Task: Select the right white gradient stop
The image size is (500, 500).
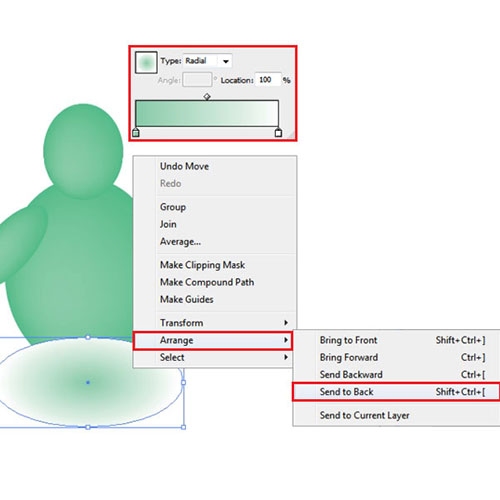Action: (x=278, y=132)
